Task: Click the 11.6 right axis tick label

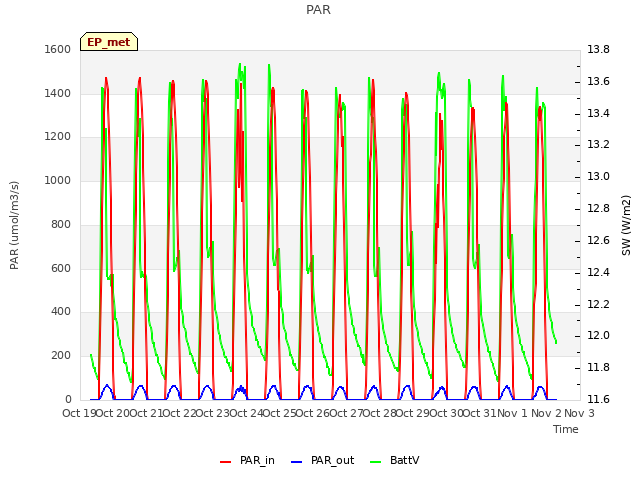Action: click(598, 399)
